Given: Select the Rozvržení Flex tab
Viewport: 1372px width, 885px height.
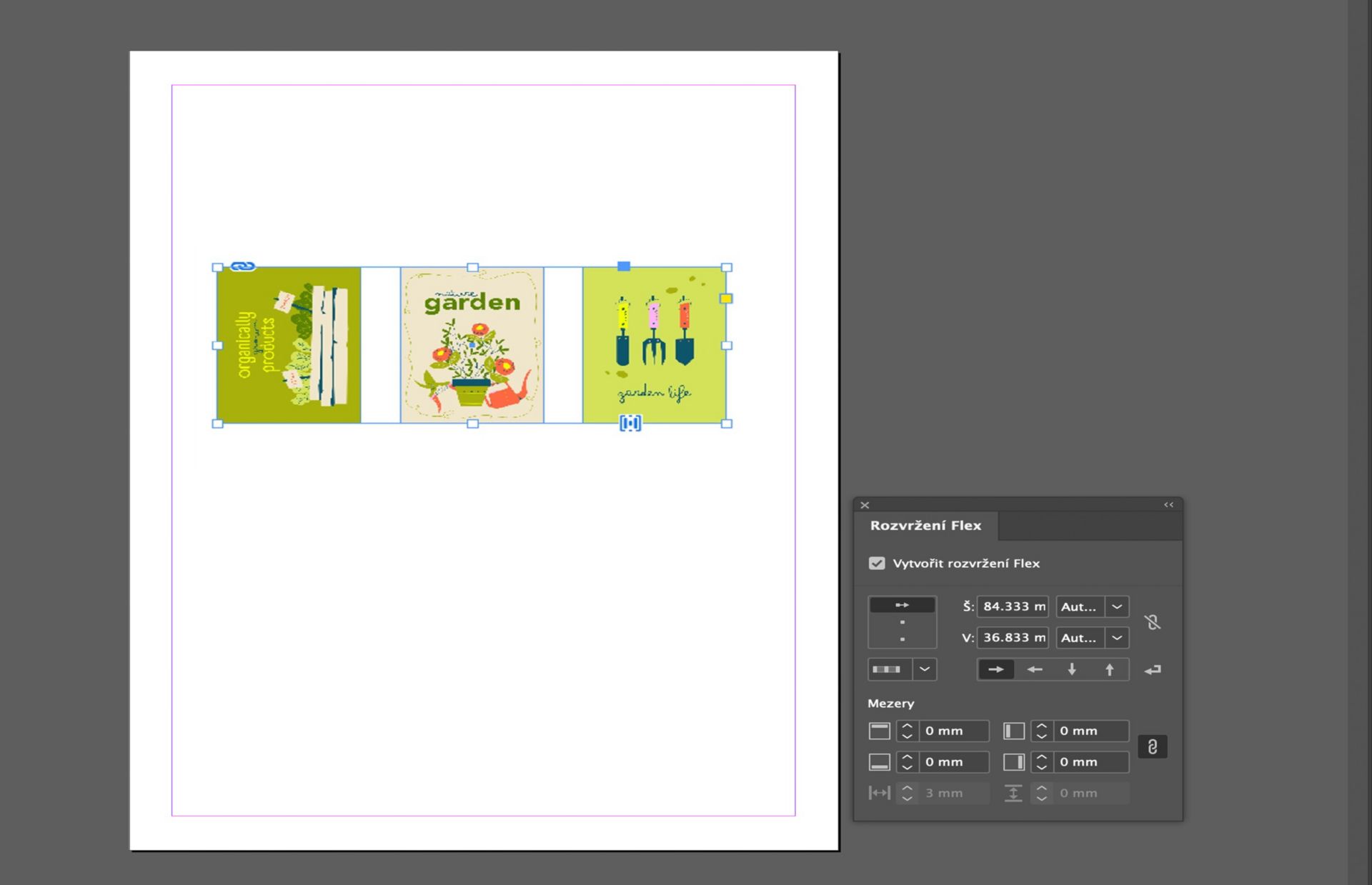Looking at the screenshot, I should (925, 526).
